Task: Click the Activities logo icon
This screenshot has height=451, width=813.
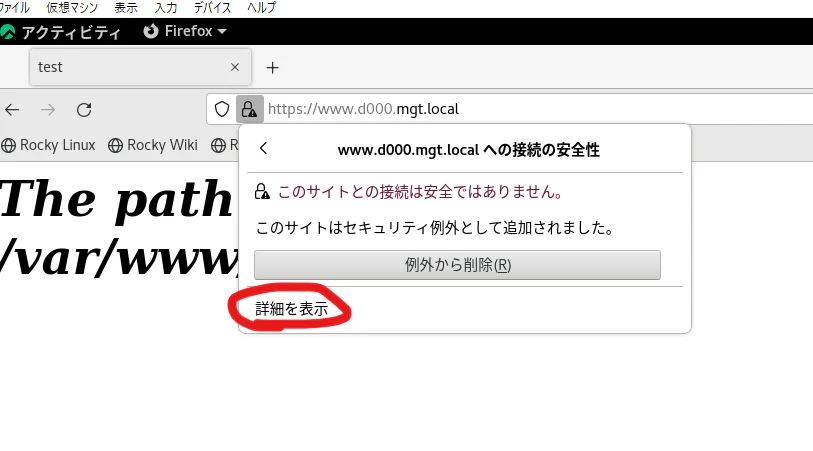Action: [x=7, y=32]
